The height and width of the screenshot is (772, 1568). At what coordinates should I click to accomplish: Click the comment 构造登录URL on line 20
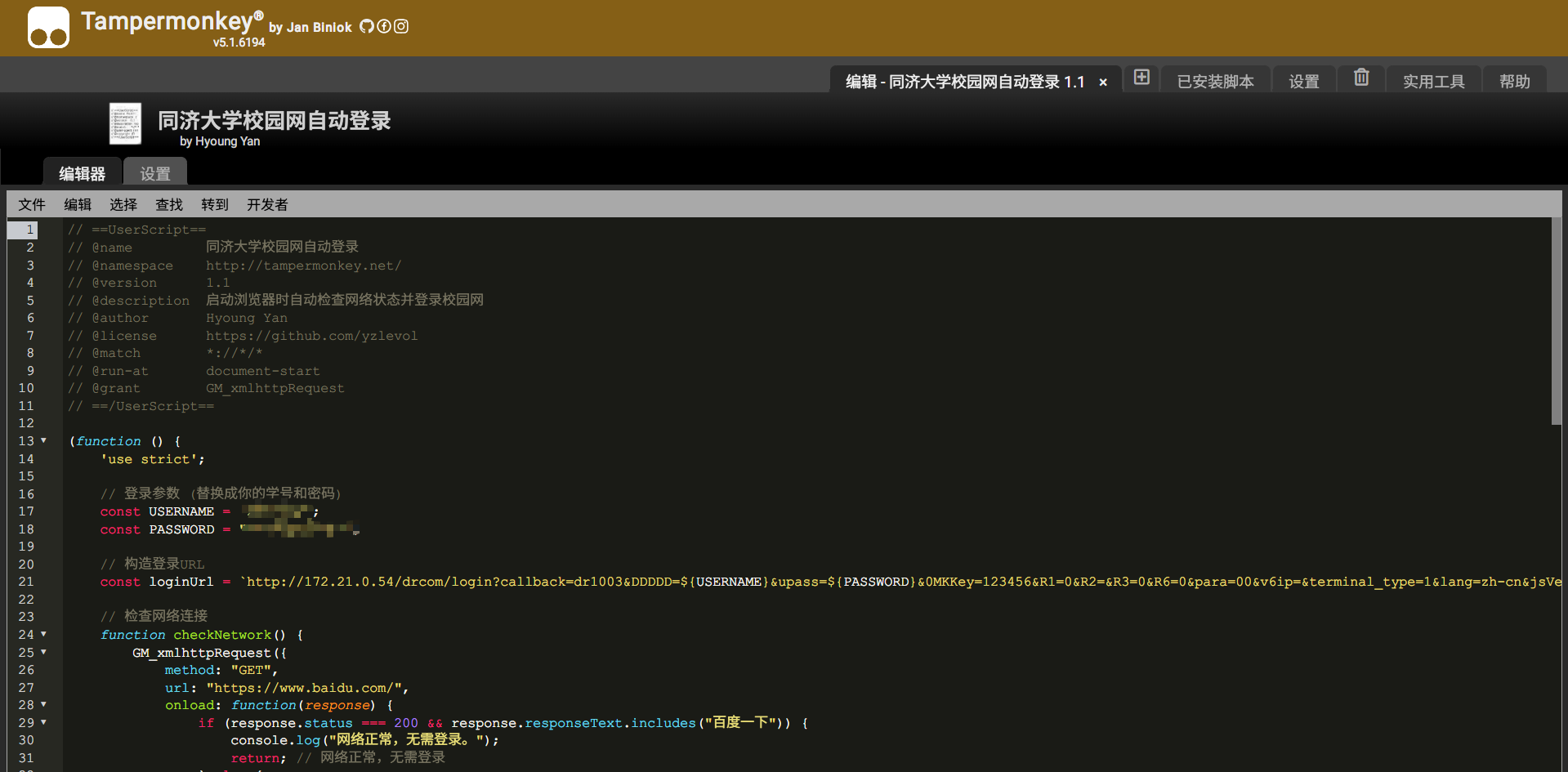point(152,564)
